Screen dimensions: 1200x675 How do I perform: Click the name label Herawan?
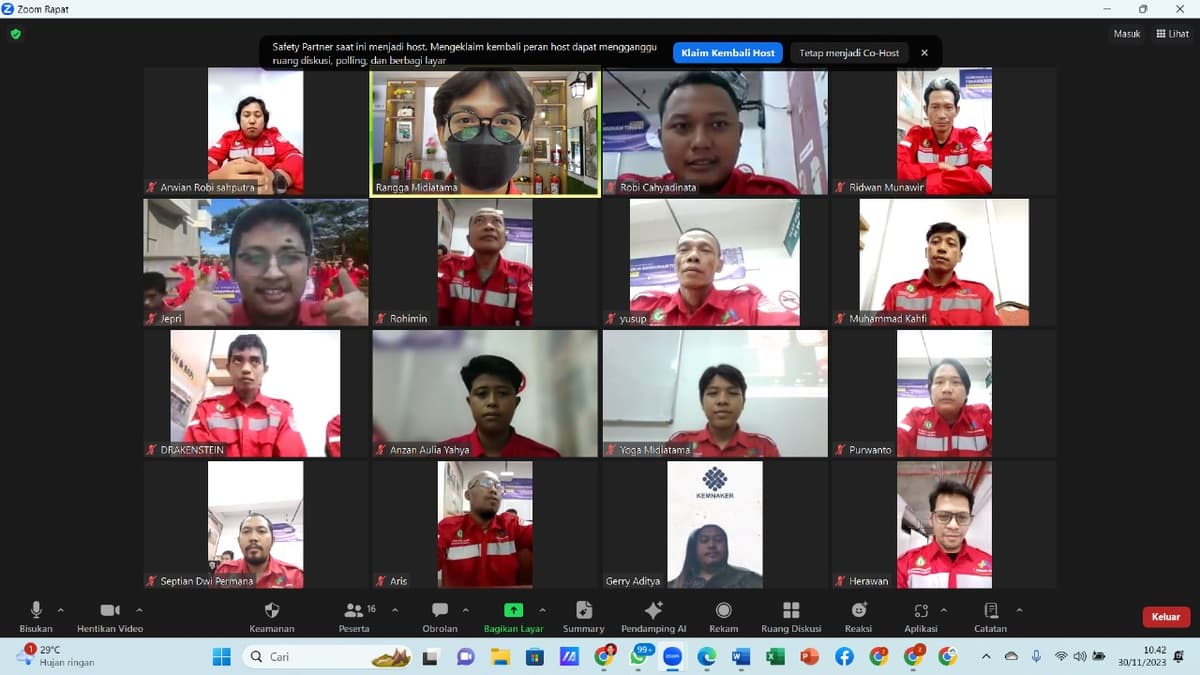coord(869,581)
